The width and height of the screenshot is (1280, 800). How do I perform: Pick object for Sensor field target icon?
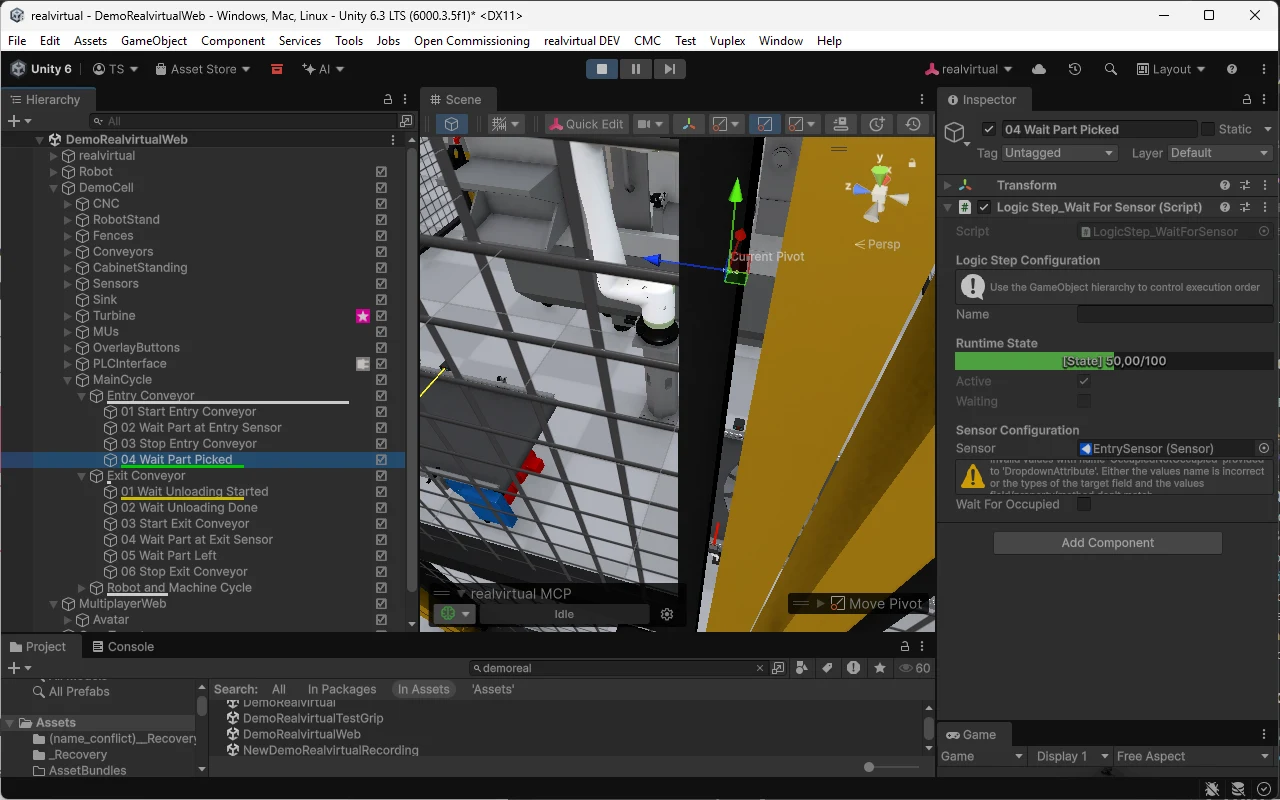pyautogui.click(x=1264, y=448)
